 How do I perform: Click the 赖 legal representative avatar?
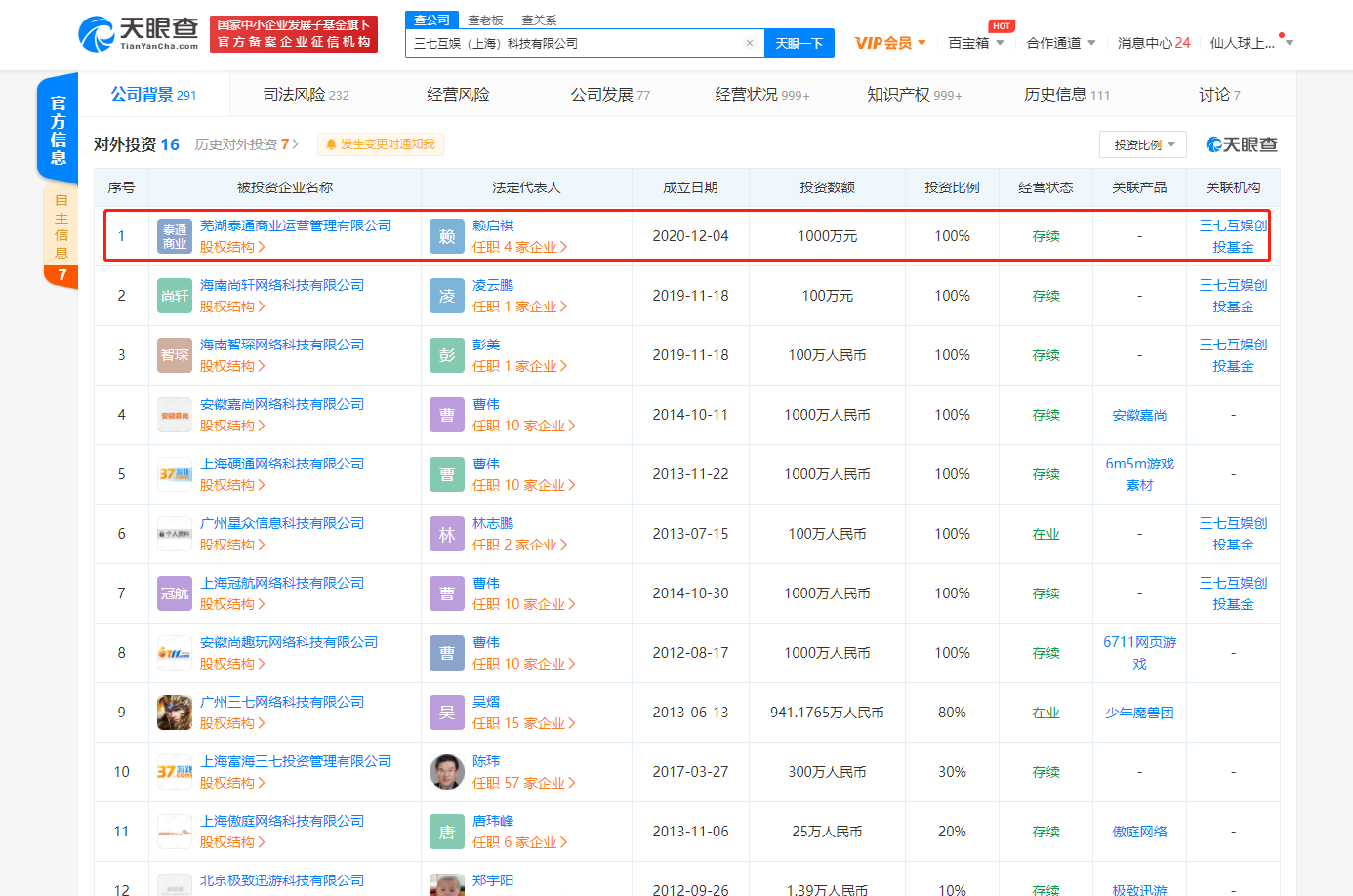pyautogui.click(x=447, y=236)
